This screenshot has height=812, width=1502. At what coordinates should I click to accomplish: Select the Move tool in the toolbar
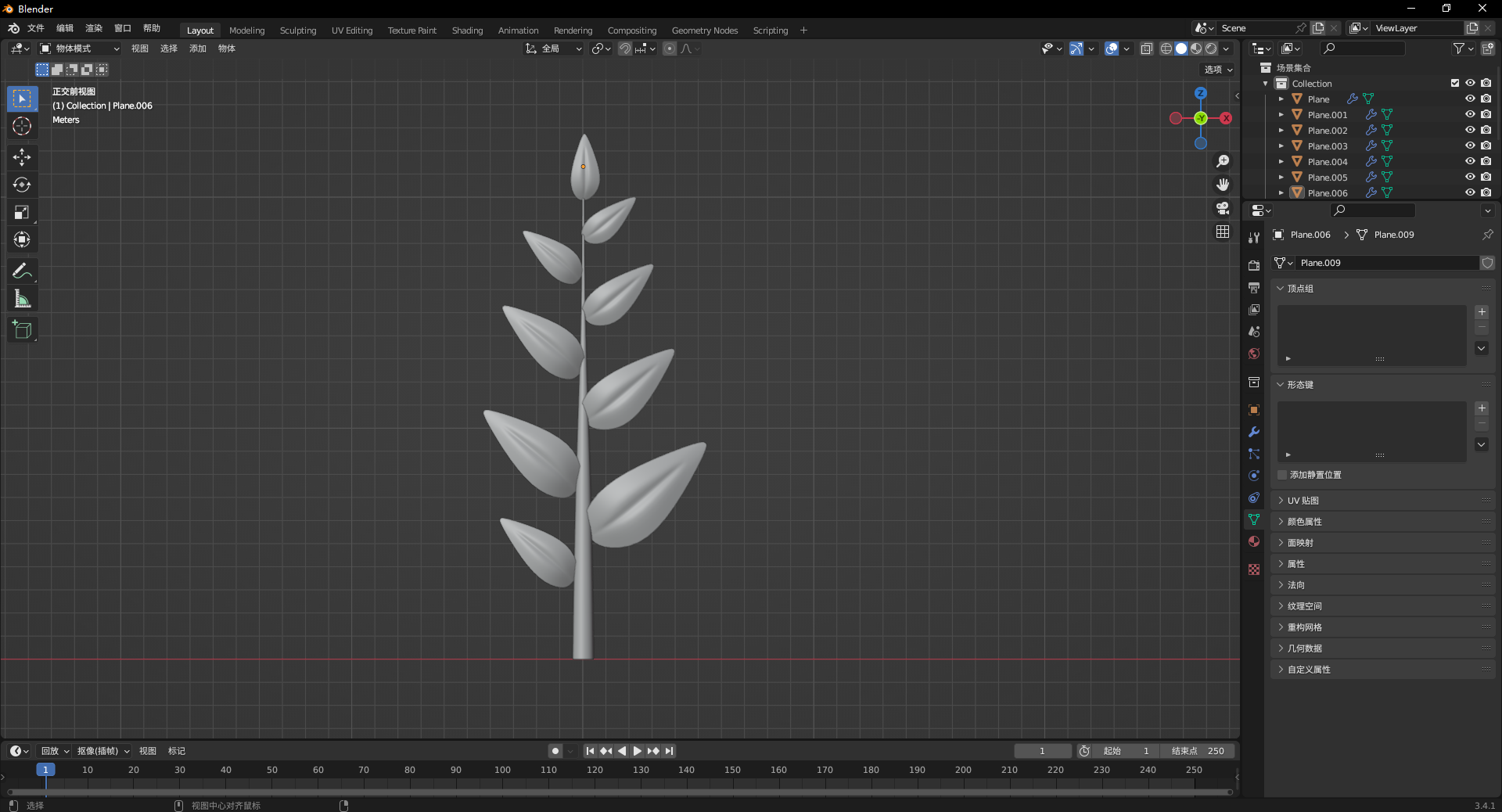pyautogui.click(x=22, y=157)
